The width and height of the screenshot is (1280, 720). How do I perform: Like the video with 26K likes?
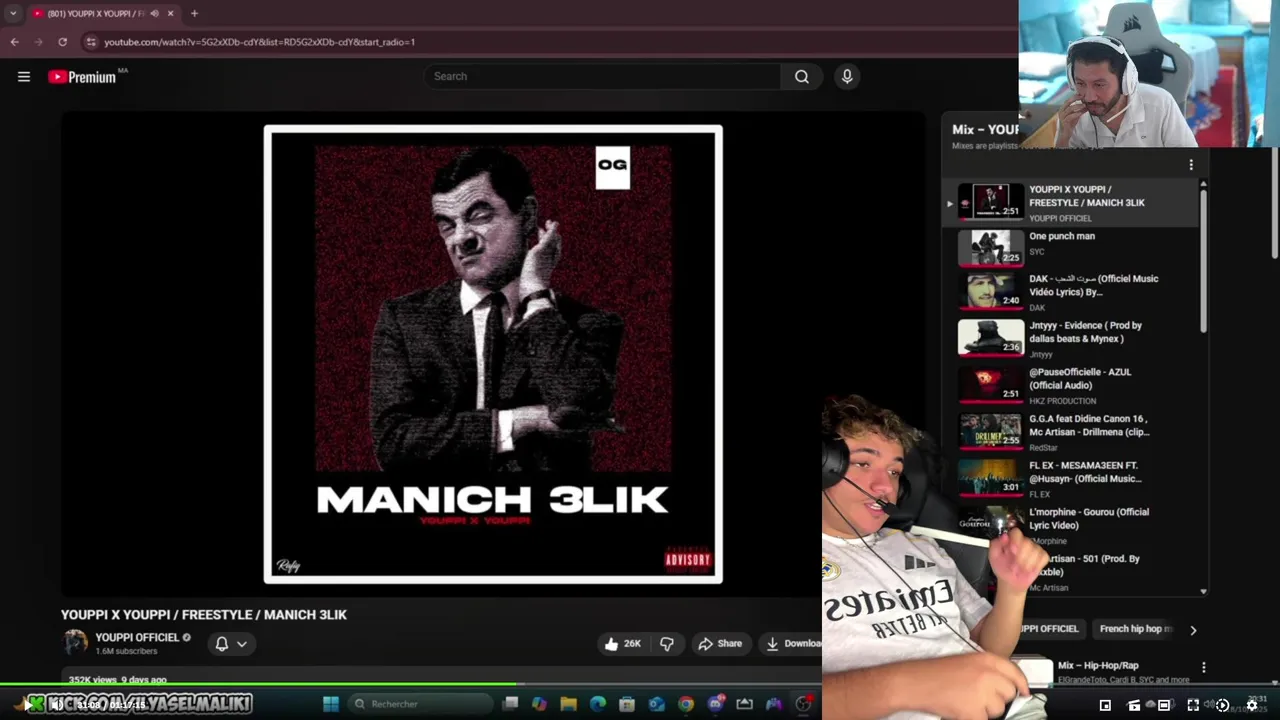(x=622, y=644)
